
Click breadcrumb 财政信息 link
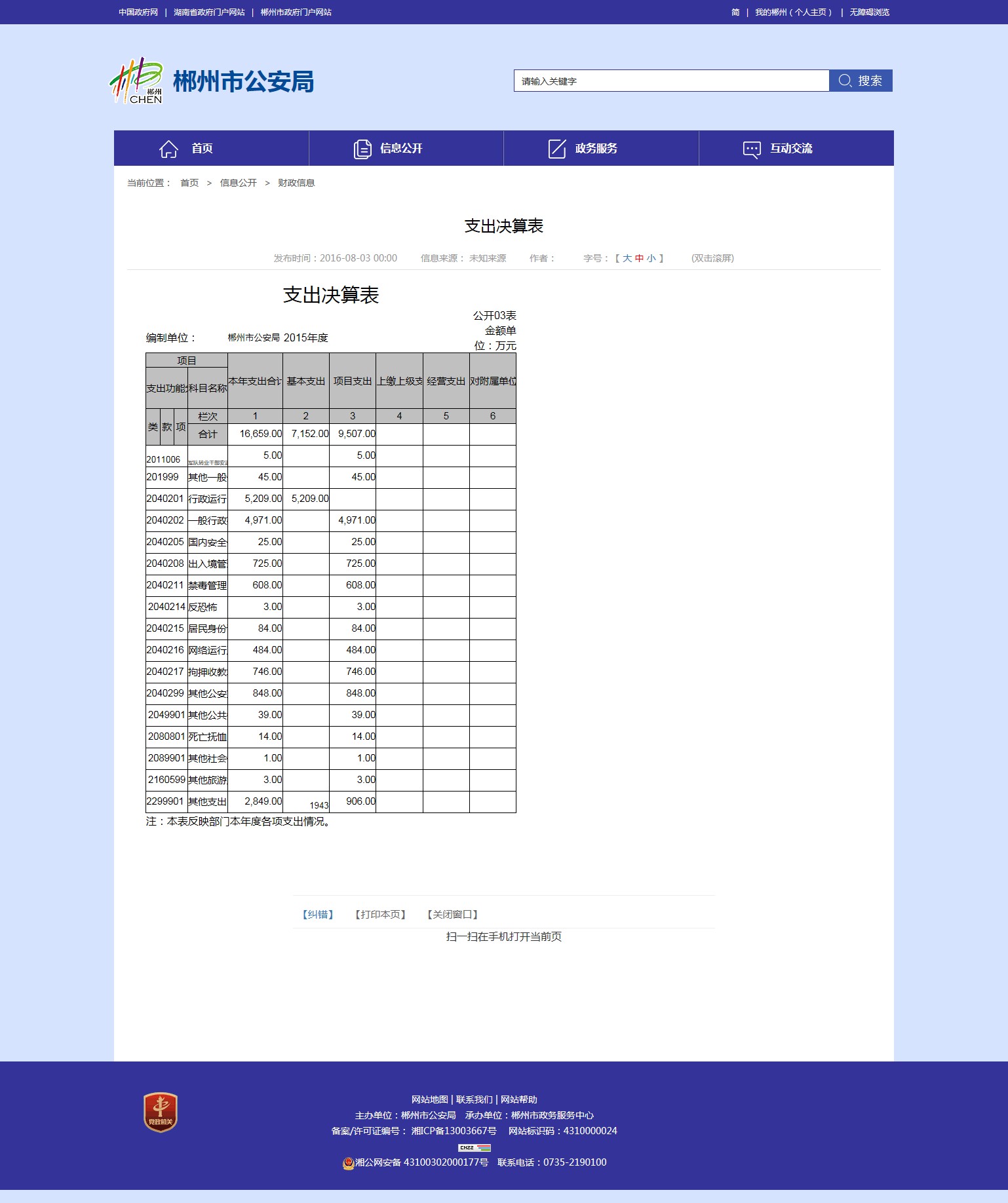tap(296, 183)
